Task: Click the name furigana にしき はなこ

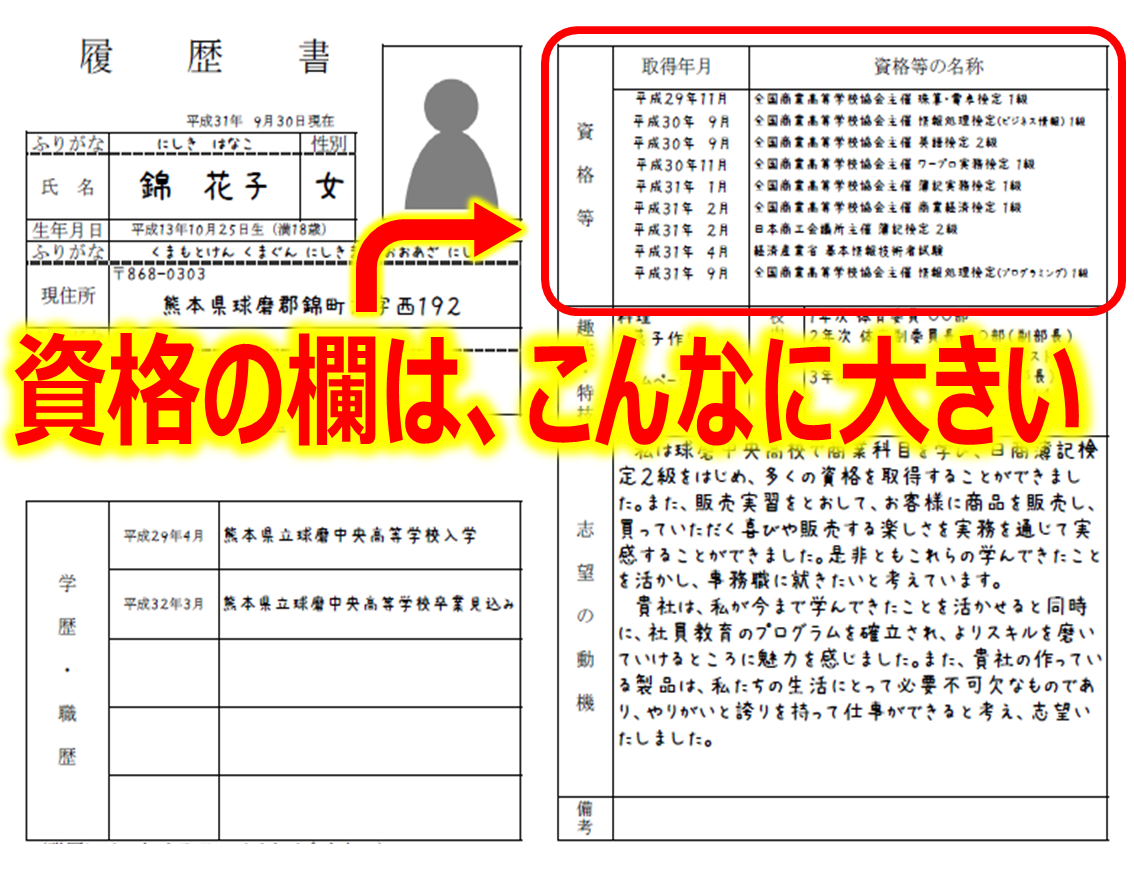Action: click(x=206, y=144)
